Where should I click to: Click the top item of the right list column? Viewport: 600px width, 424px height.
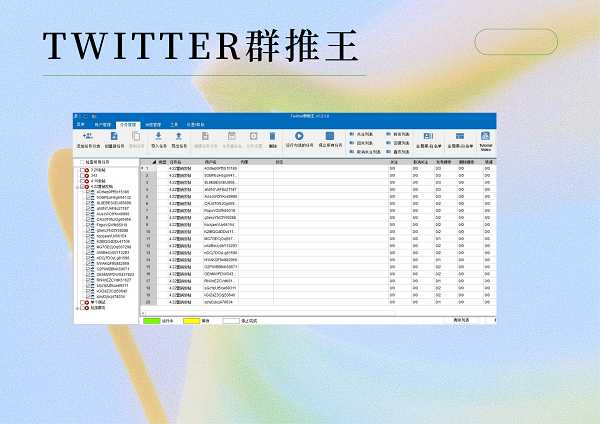click(x=398, y=134)
